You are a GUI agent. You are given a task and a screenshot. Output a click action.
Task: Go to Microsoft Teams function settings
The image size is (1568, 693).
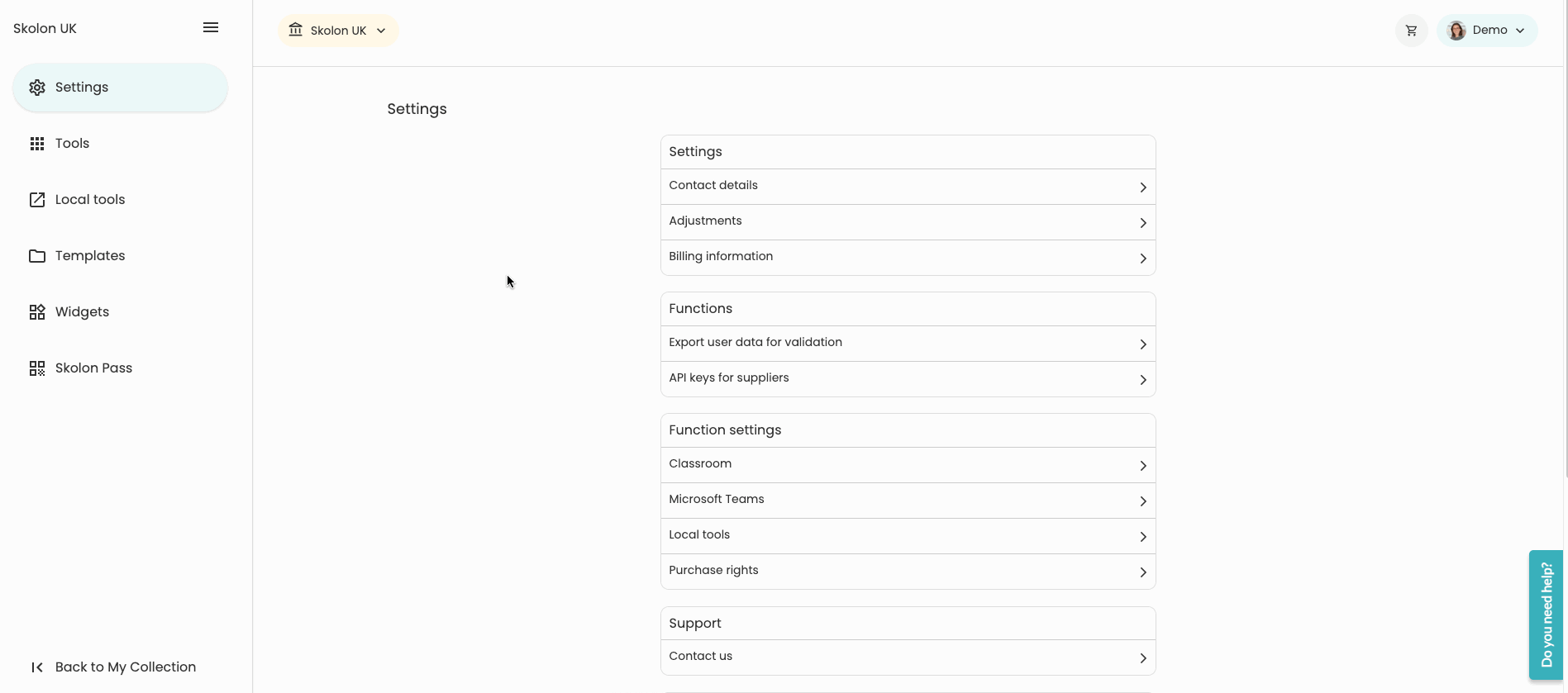click(908, 501)
